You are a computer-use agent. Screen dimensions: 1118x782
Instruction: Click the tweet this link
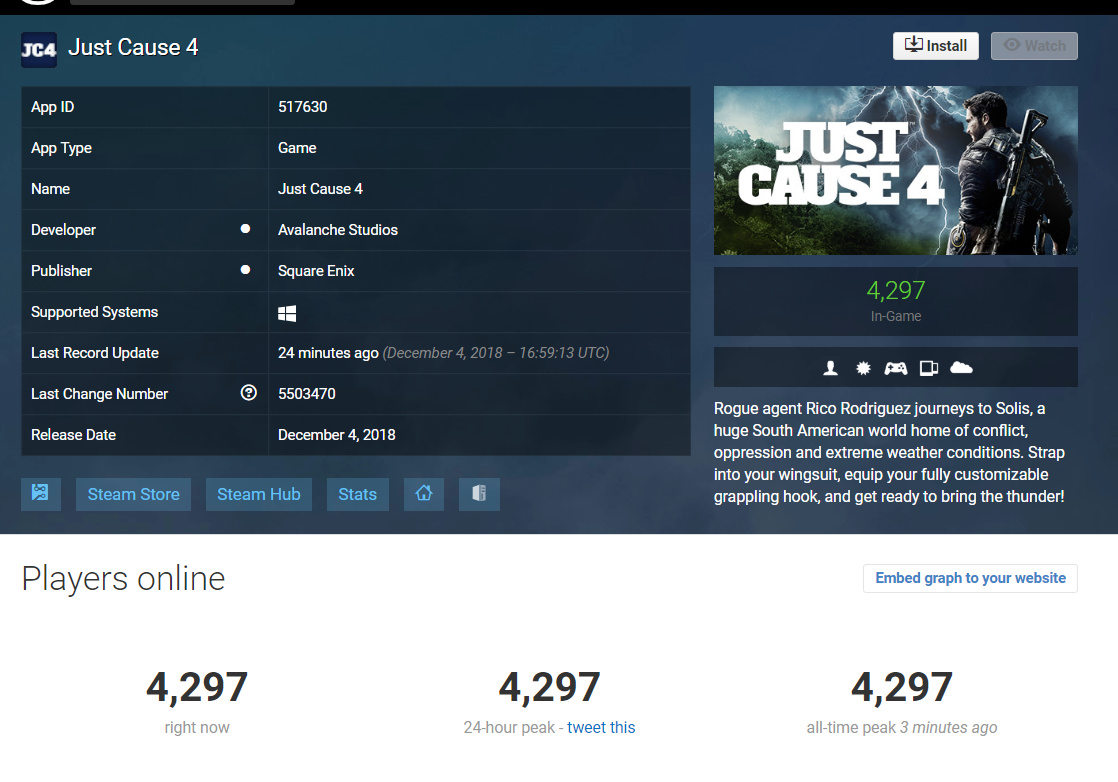pyautogui.click(x=601, y=727)
